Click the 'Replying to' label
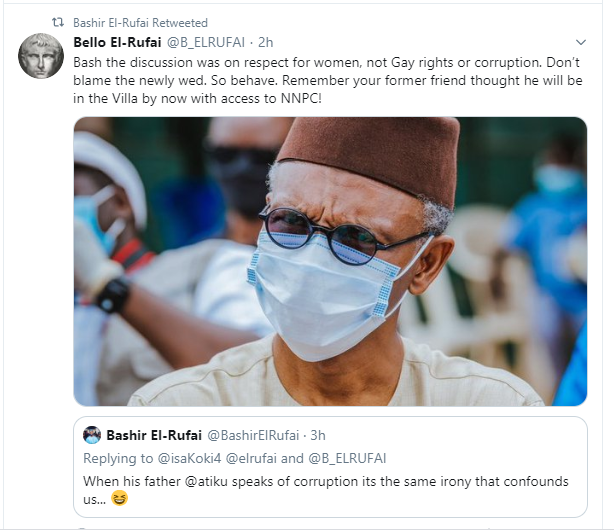The width and height of the screenshot is (614, 530). point(118,458)
